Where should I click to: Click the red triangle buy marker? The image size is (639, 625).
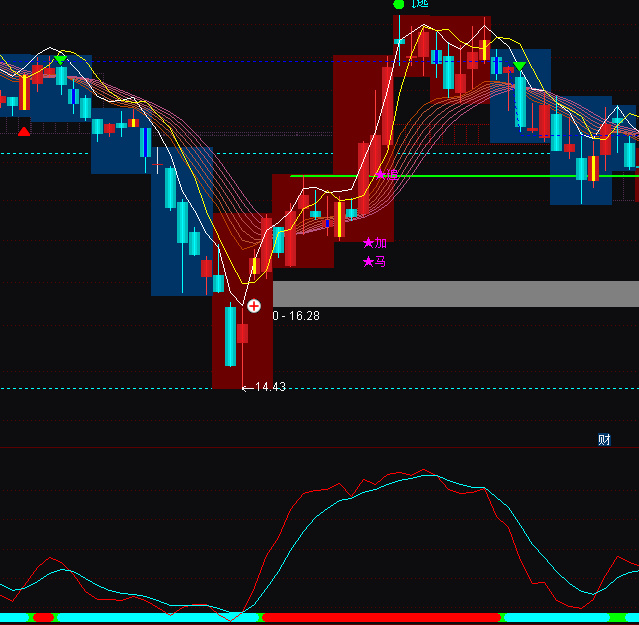point(24,130)
